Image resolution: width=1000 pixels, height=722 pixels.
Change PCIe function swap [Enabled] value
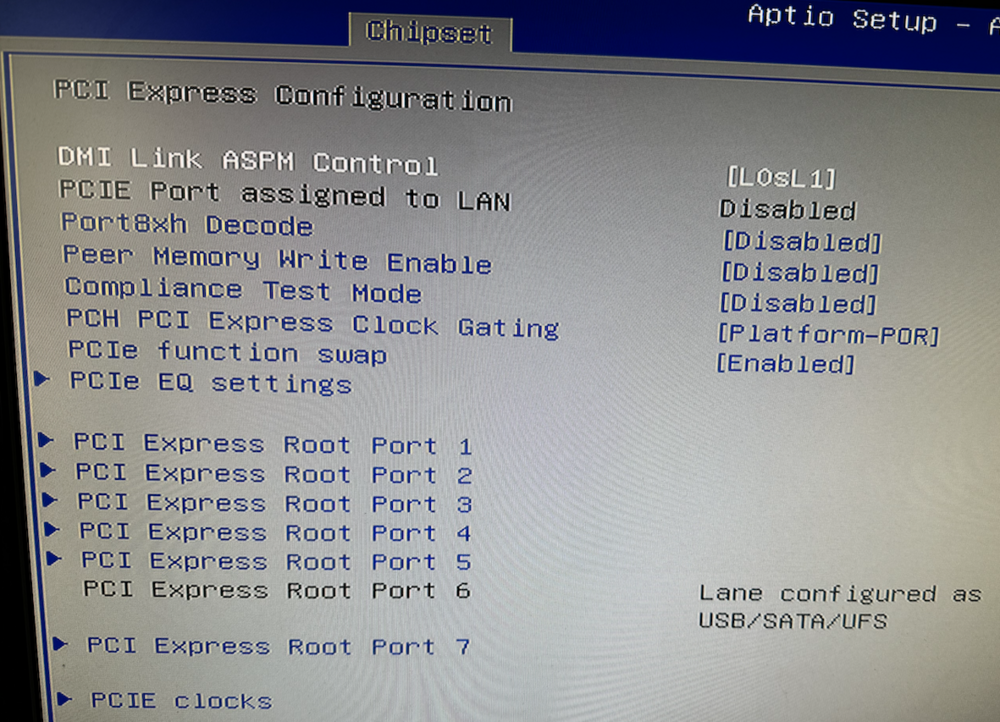pos(785,364)
